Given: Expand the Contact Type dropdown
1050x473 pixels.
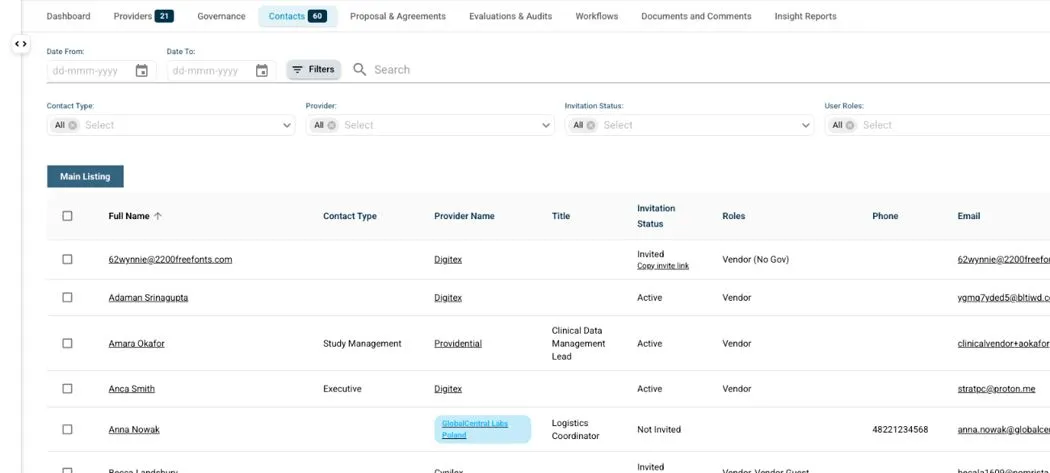Looking at the screenshot, I should click(x=287, y=125).
